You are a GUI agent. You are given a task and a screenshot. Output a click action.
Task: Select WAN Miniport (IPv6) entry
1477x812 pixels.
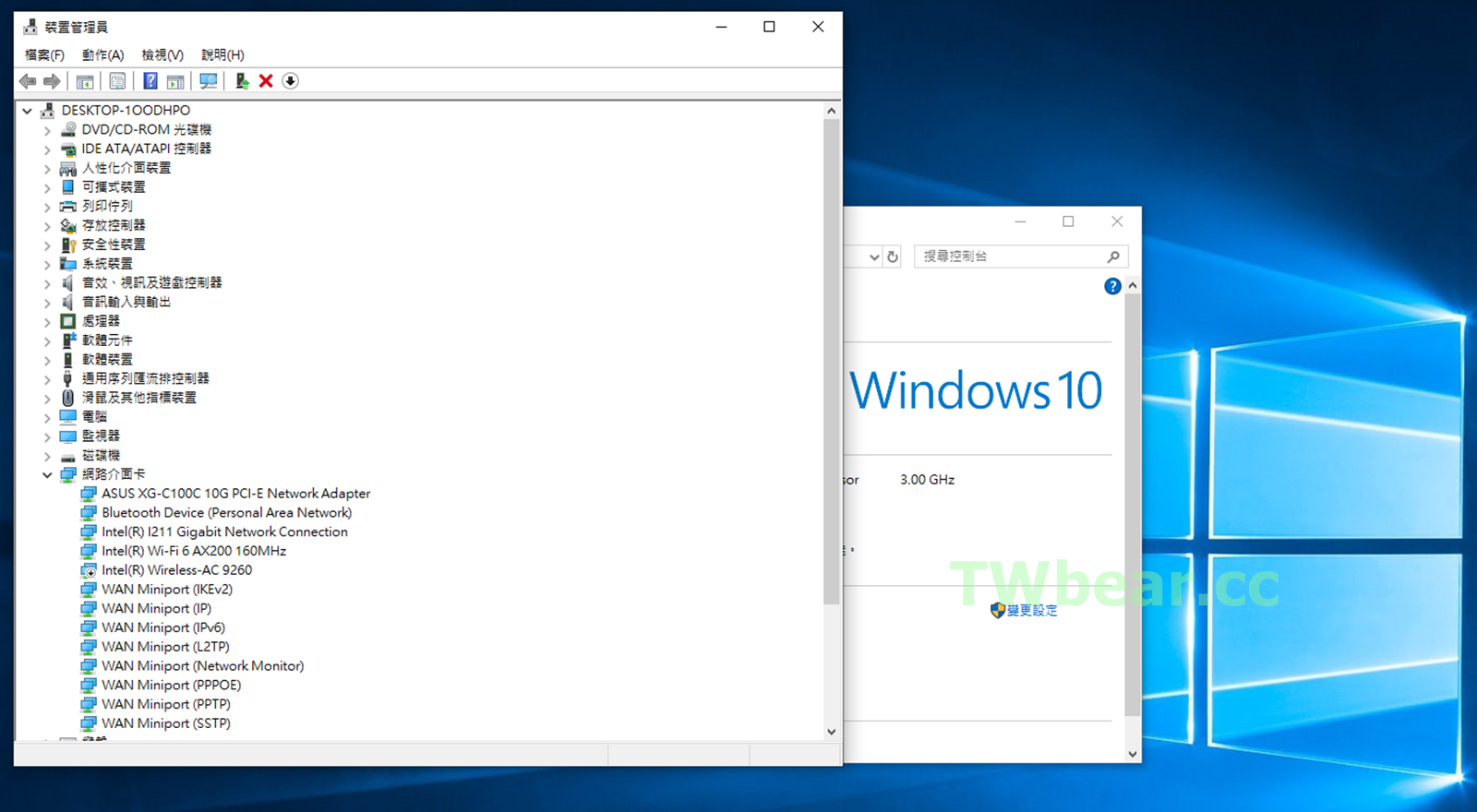163,627
